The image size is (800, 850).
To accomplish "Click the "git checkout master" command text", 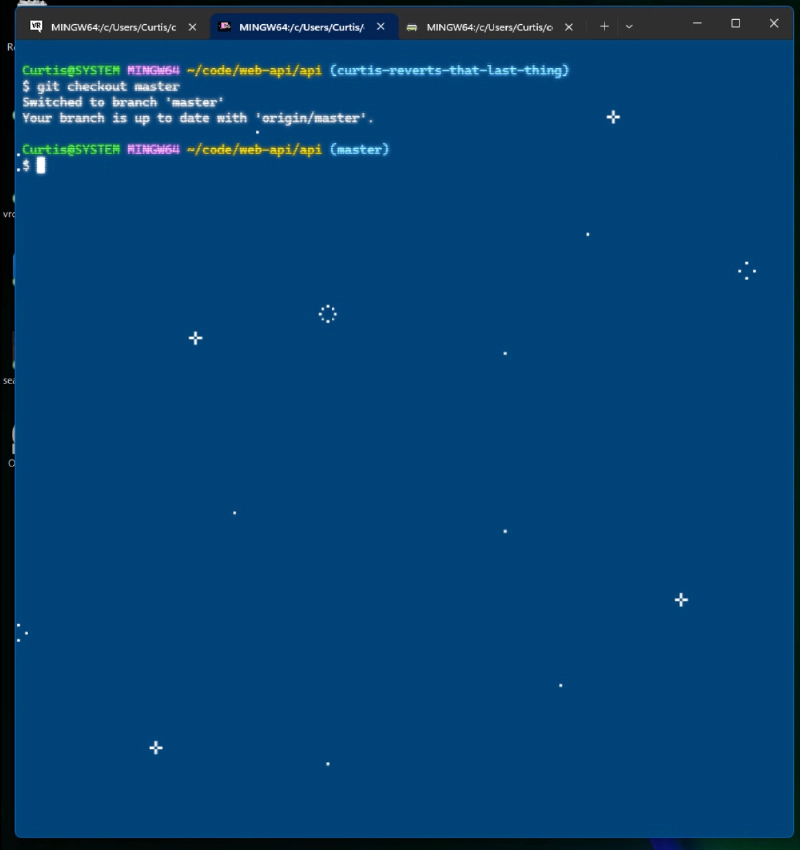I will (108, 87).
